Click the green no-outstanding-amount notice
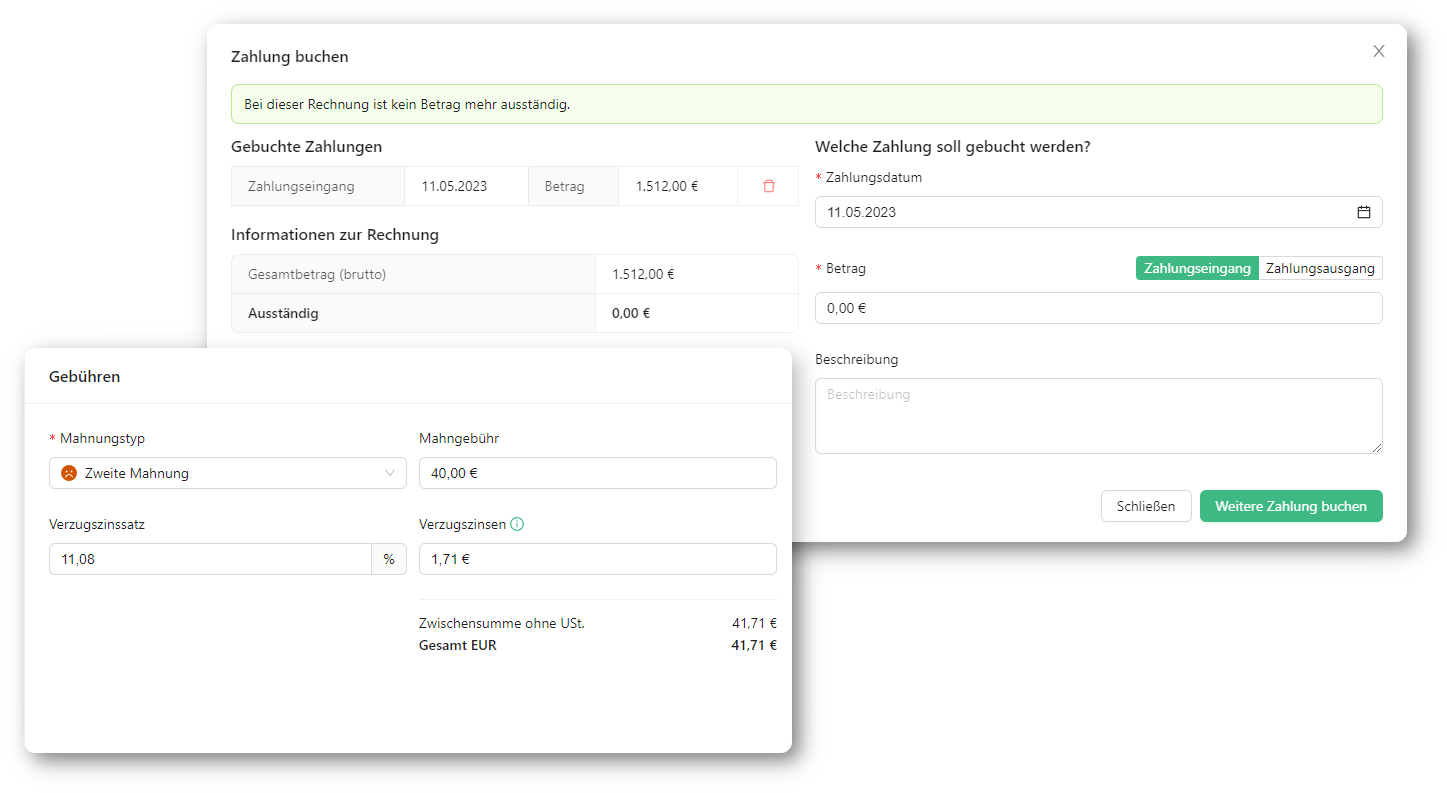Viewport: 1447px width, 793px height. click(x=806, y=104)
